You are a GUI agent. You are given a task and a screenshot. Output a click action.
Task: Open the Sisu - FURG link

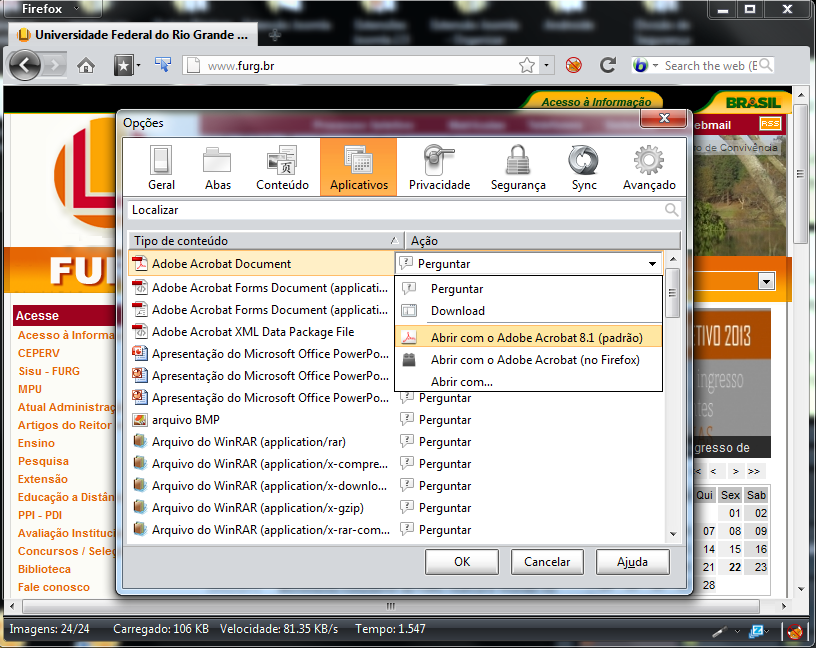(49, 371)
